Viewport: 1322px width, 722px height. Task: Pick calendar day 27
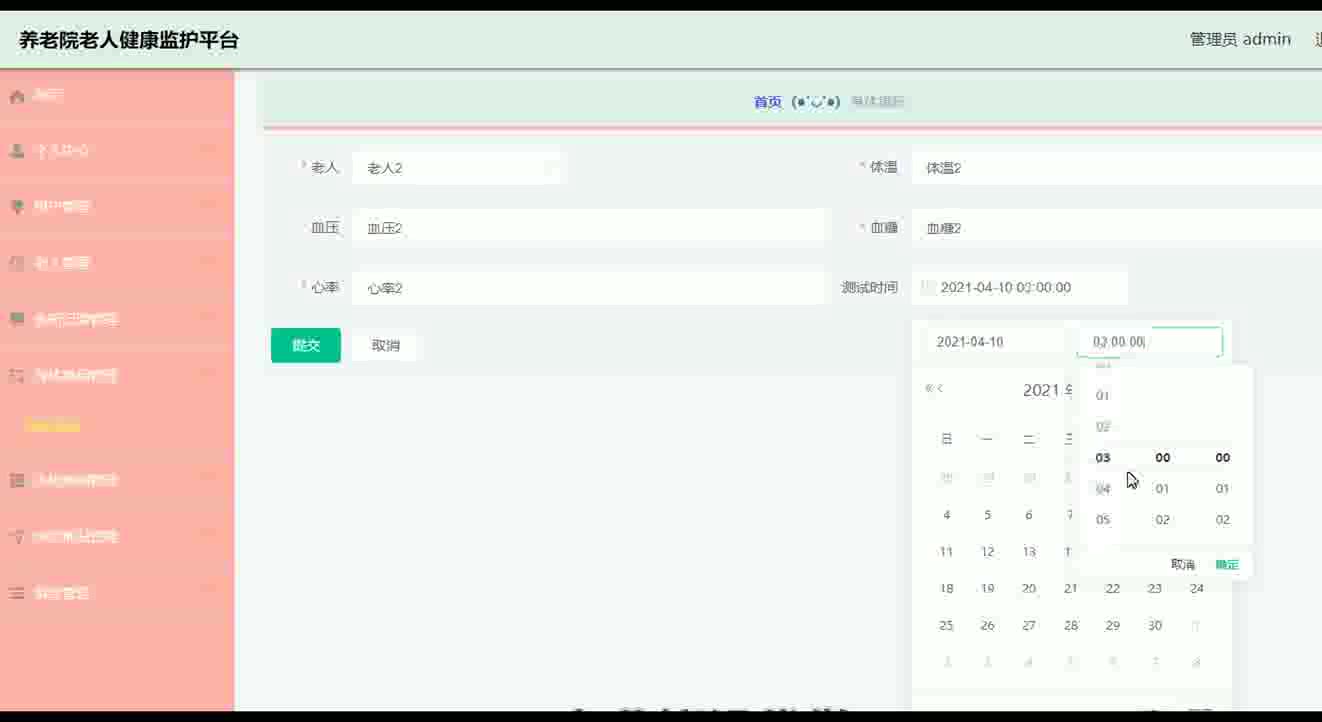[1029, 626]
